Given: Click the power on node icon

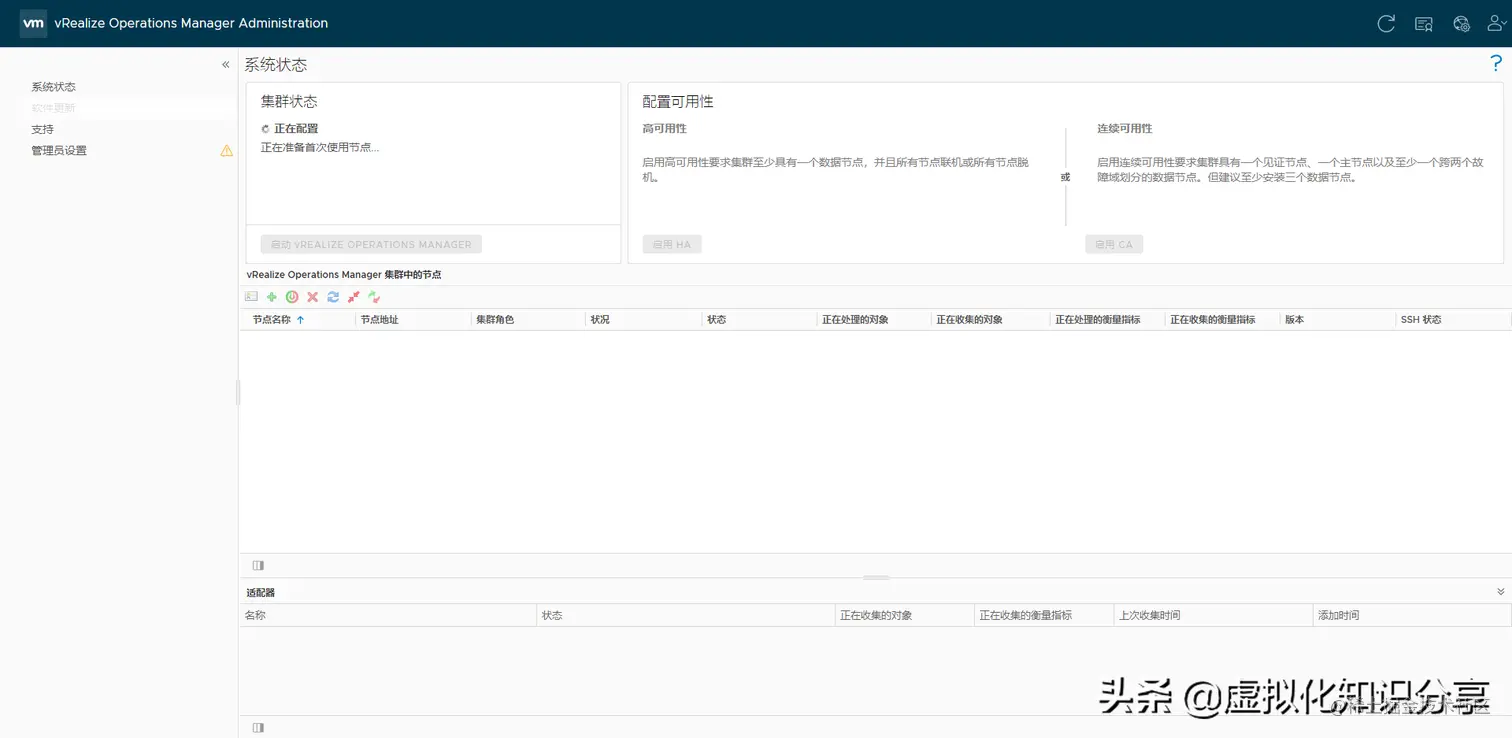Looking at the screenshot, I should click(292, 296).
